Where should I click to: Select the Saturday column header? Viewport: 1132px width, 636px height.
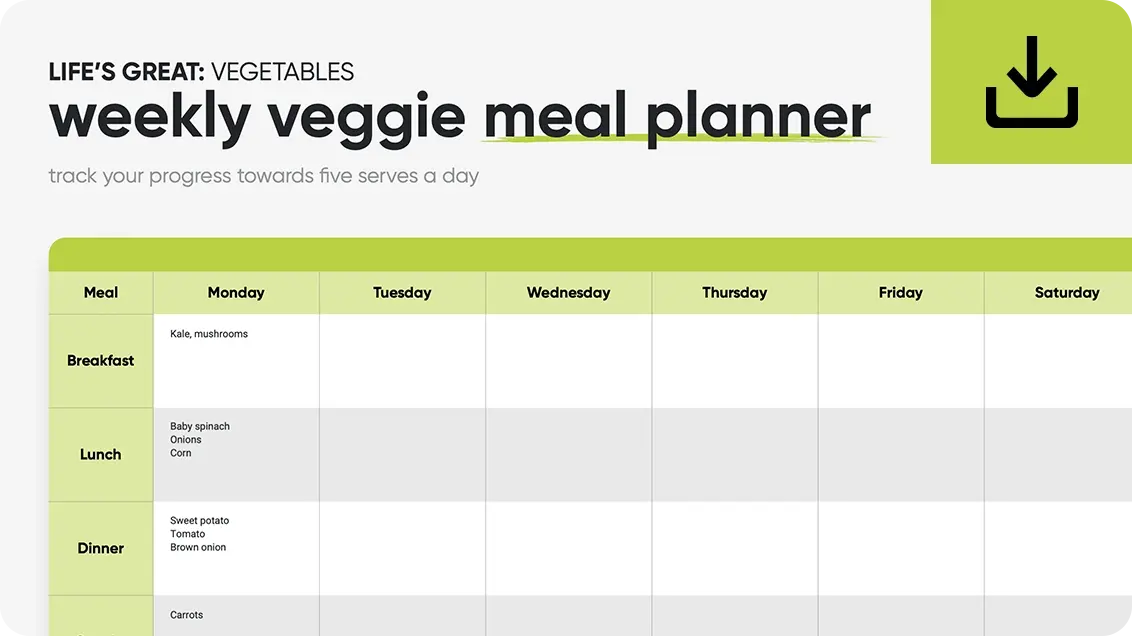pos(1066,293)
